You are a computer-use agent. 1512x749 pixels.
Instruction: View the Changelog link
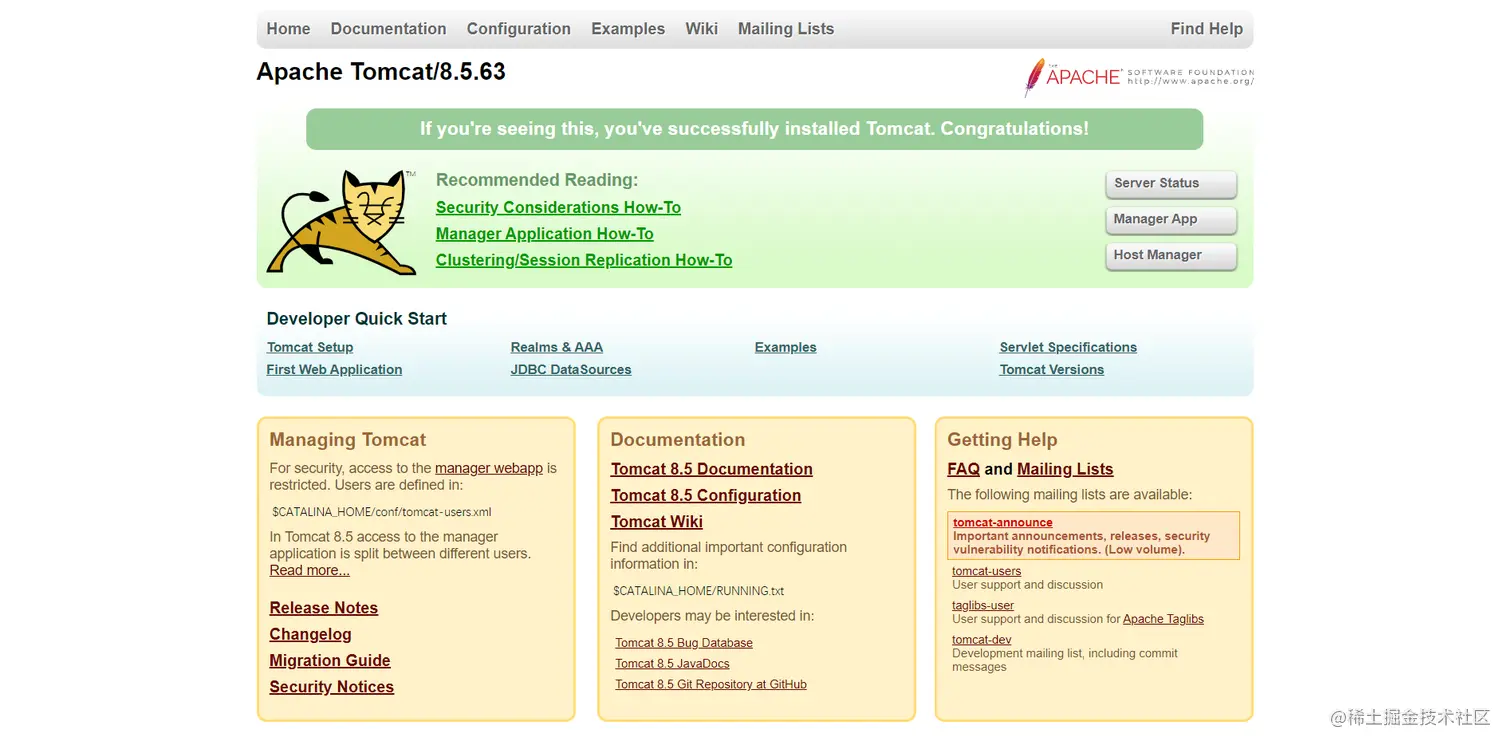click(311, 634)
